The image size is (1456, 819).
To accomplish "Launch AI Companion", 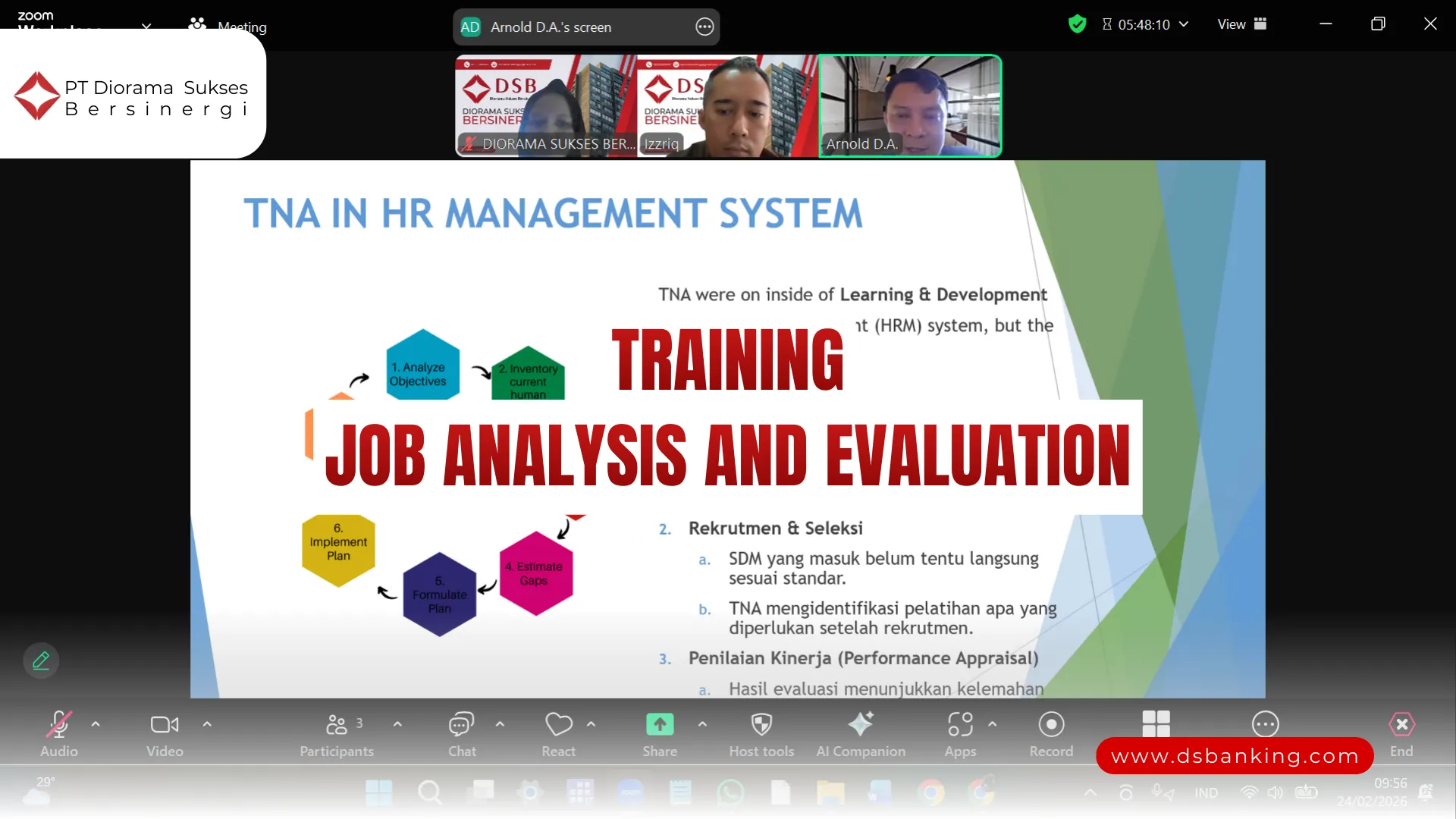I will pos(861,732).
